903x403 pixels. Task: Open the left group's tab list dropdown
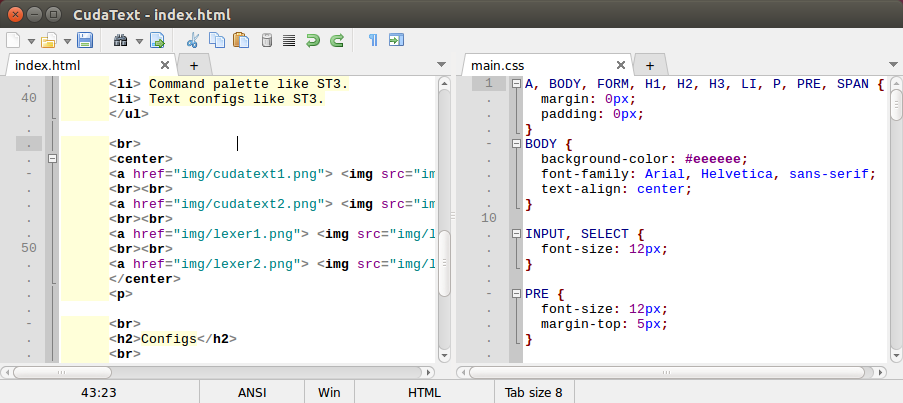pos(442,64)
